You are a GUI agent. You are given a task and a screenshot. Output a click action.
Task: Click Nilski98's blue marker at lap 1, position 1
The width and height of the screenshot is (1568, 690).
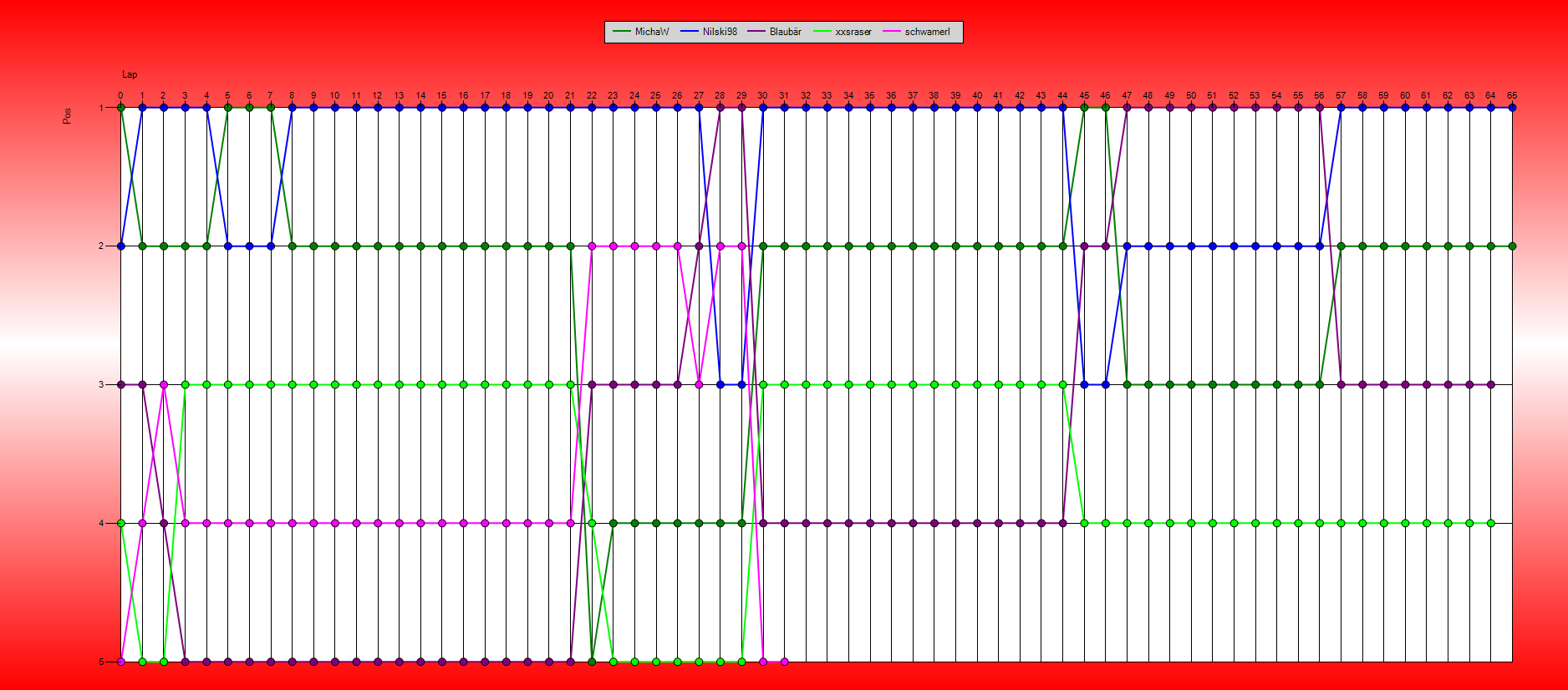coord(143,108)
